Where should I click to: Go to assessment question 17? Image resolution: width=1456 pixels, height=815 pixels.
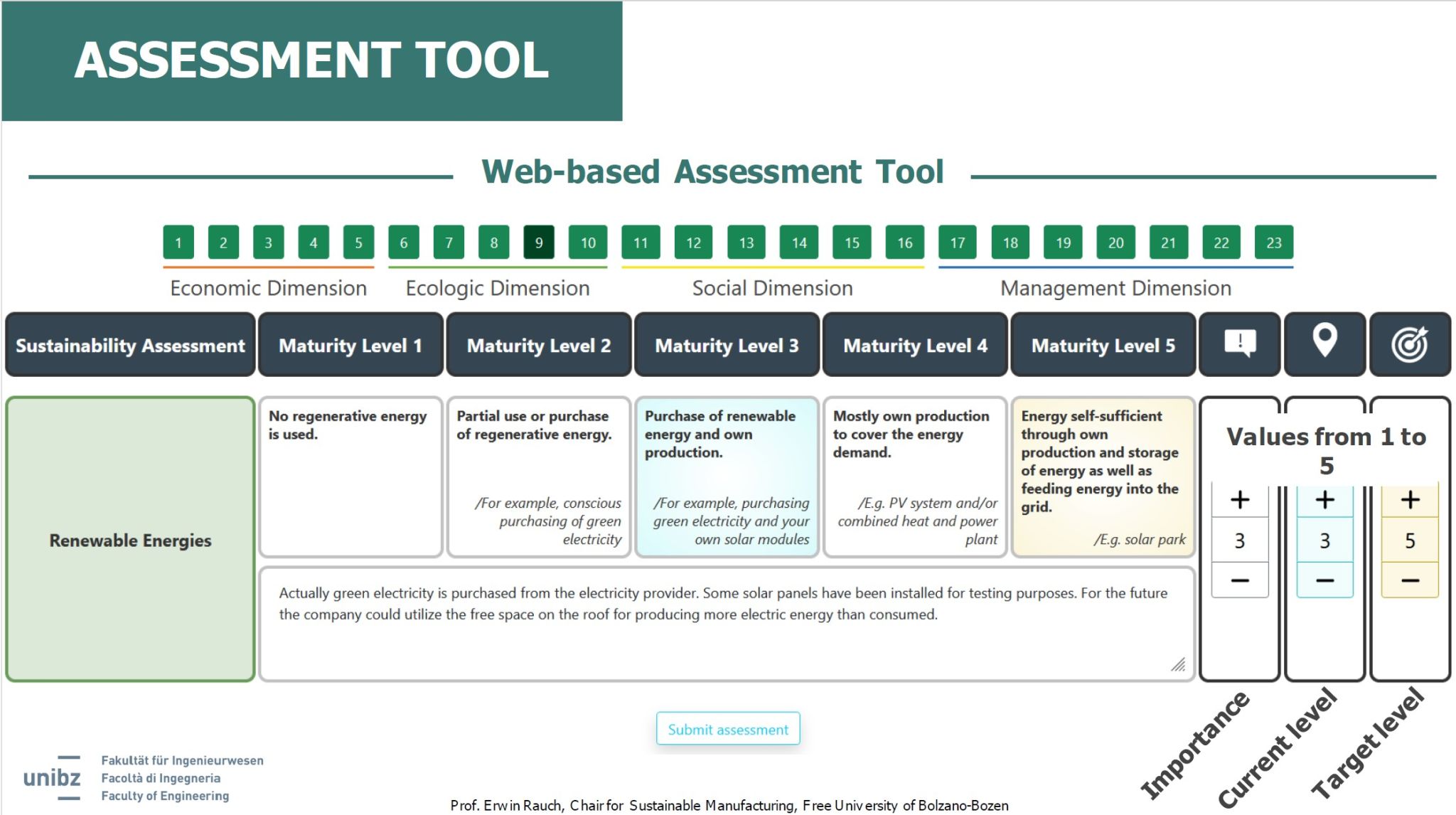(x=958, y=243)
